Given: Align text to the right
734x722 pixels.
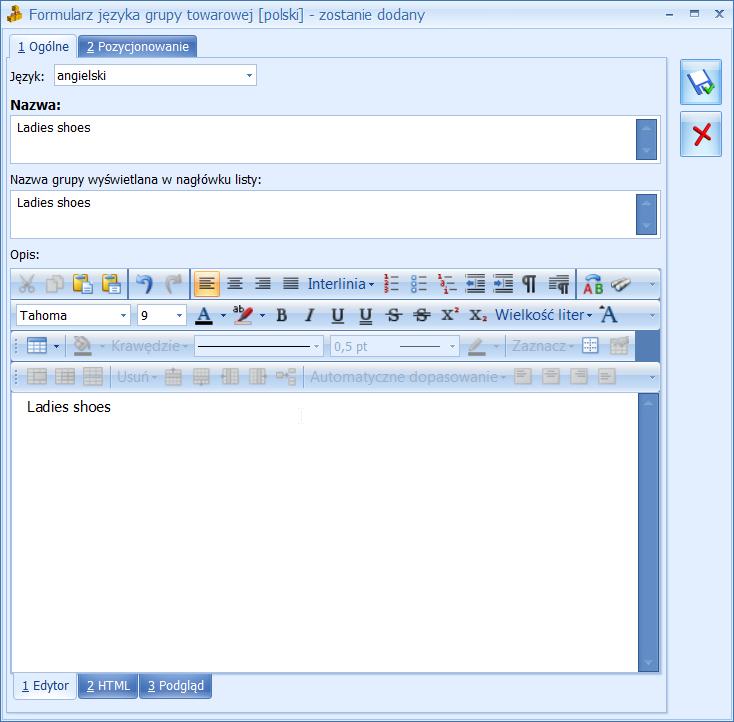Looking at the screenshot, I should tap(263, 284).
